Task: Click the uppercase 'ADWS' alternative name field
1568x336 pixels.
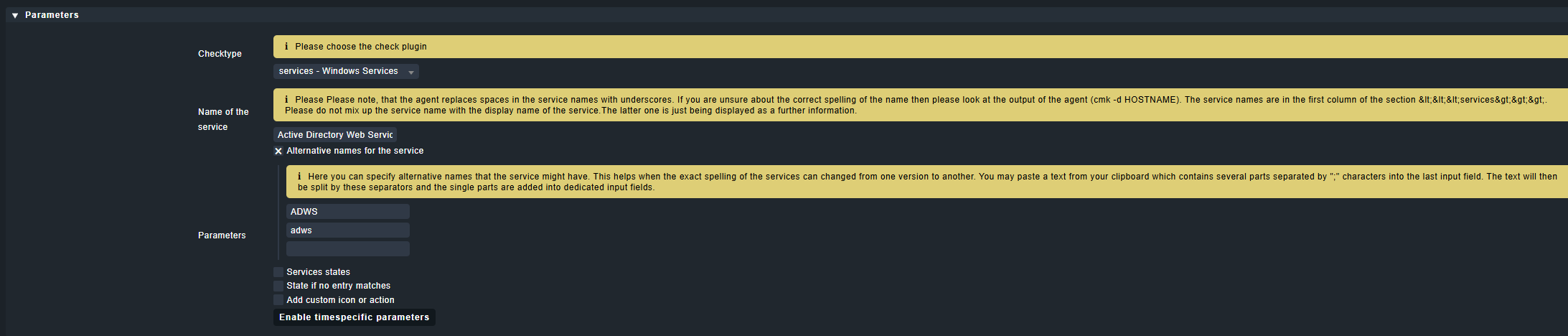Action: (x=347, y=212)
